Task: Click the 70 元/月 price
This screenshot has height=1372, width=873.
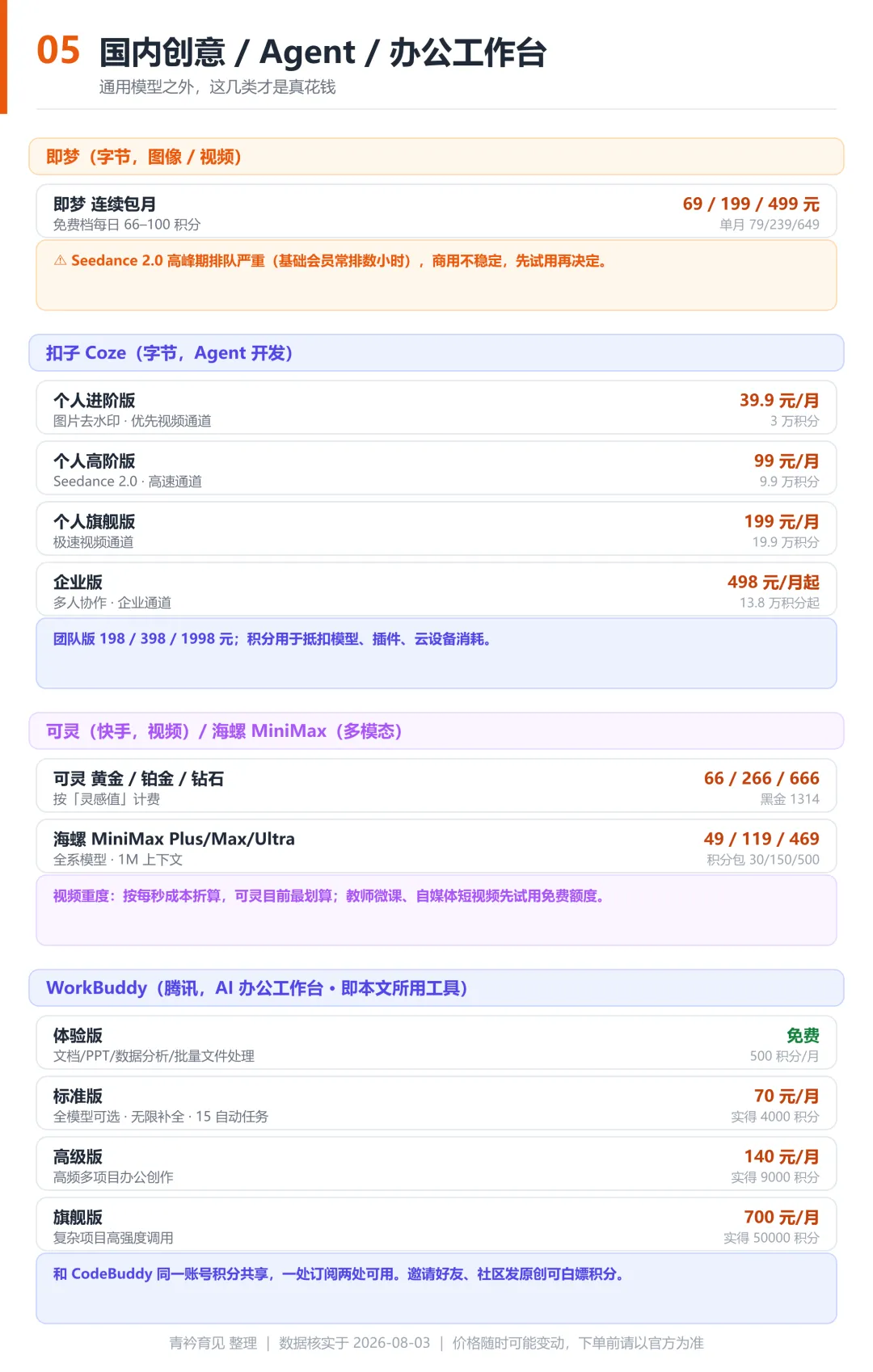Action: (787, 1096)
